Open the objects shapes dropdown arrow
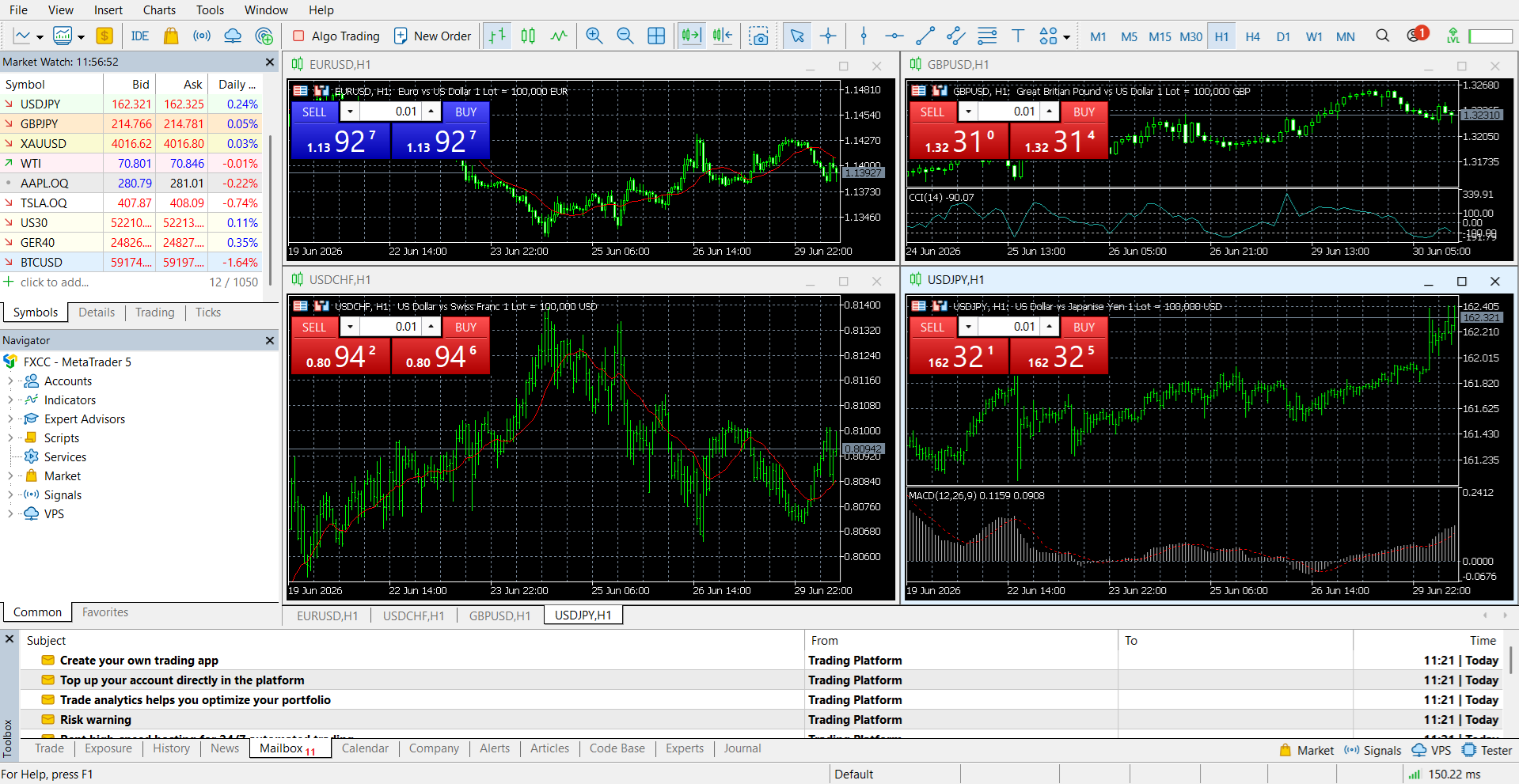Image resolution: width=1519 pixels, height=784 pixels. [x=1066, y=37]
